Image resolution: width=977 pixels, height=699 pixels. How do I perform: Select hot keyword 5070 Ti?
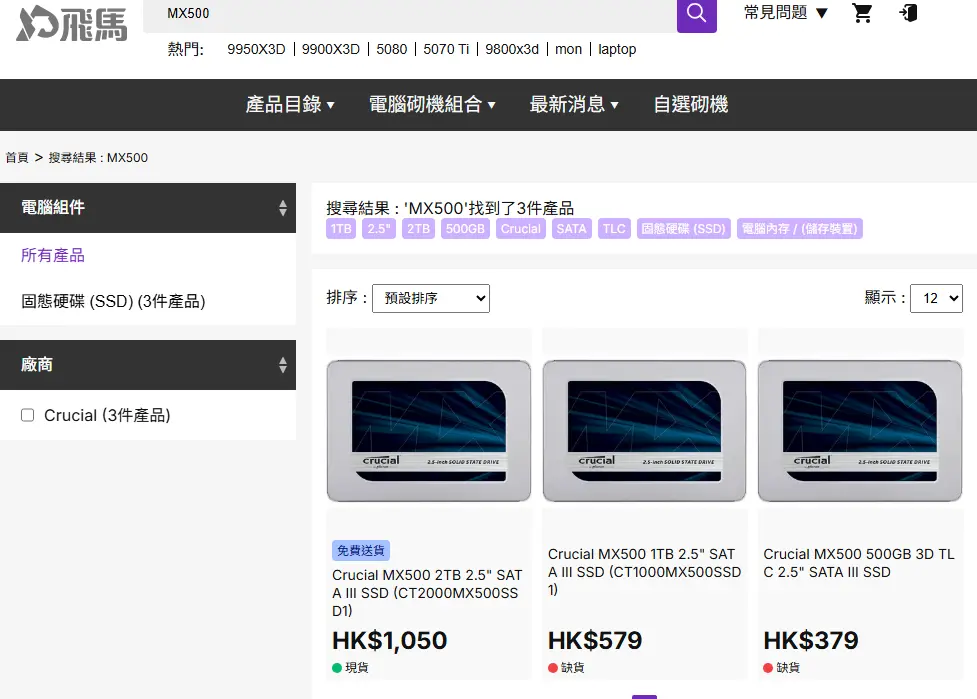pyautogui.click(x=446, y=49)
